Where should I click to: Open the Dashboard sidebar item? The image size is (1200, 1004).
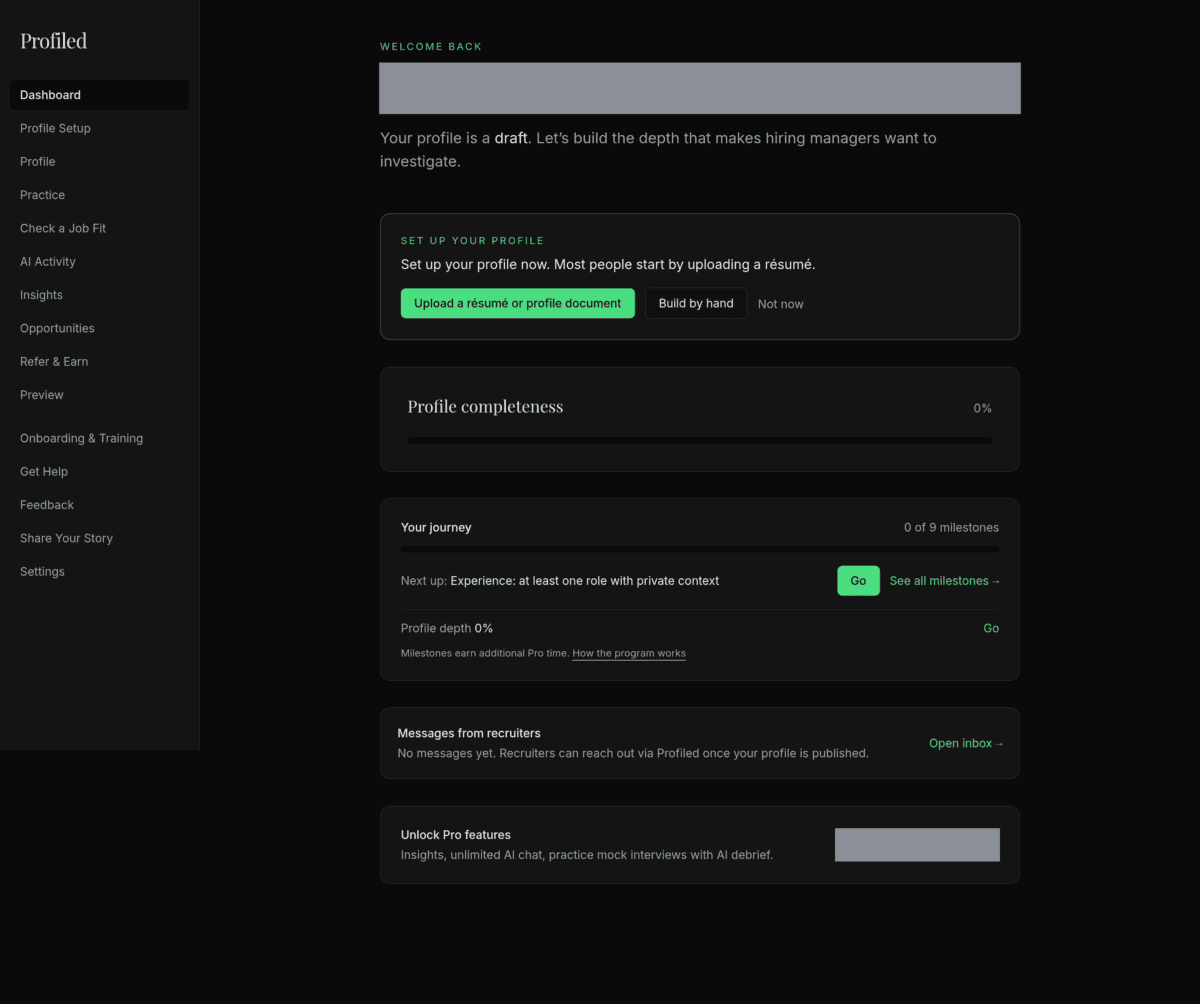[x=99, y=95]
